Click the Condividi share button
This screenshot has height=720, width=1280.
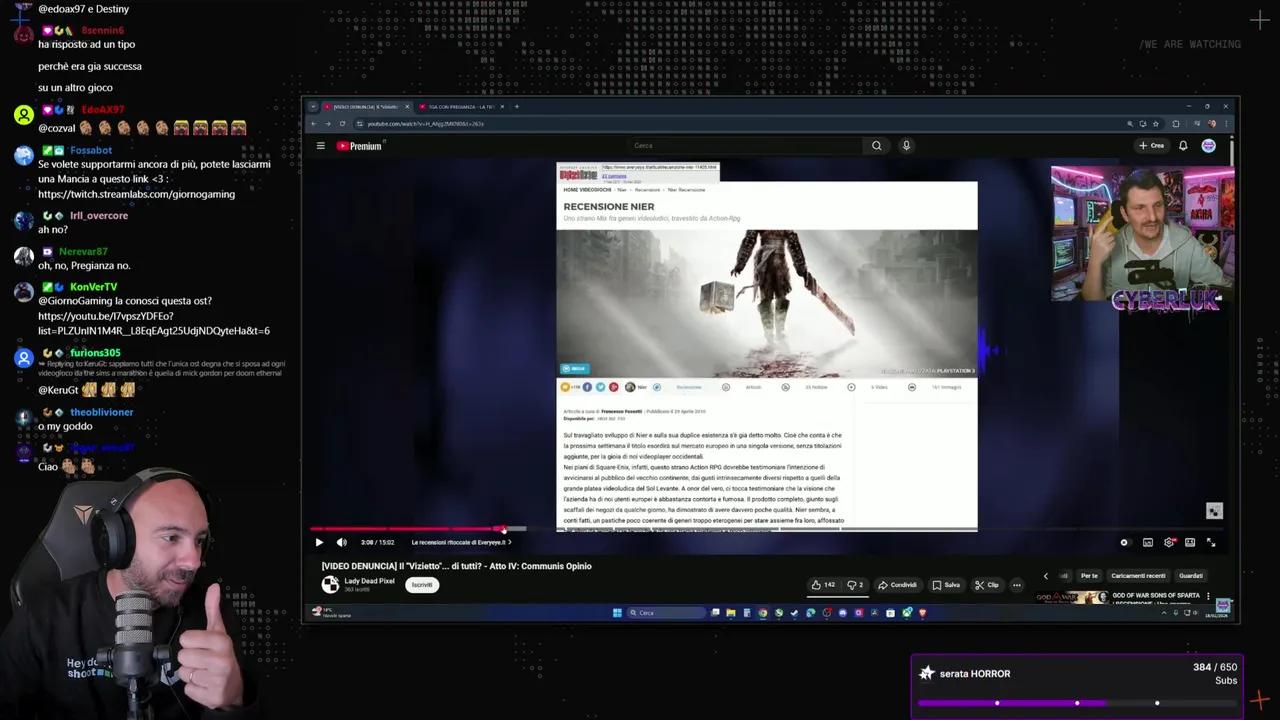tap(897, 585)
